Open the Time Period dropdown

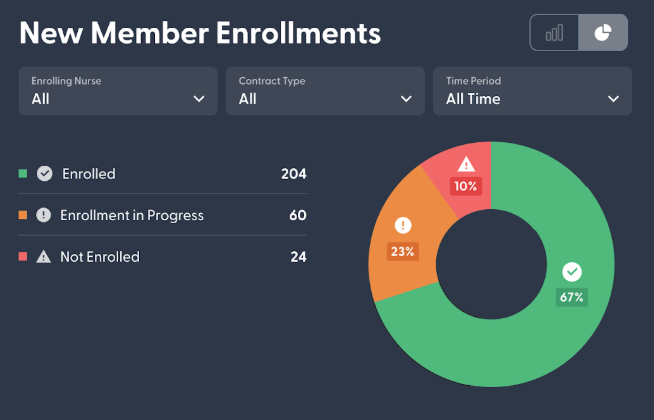532,91
